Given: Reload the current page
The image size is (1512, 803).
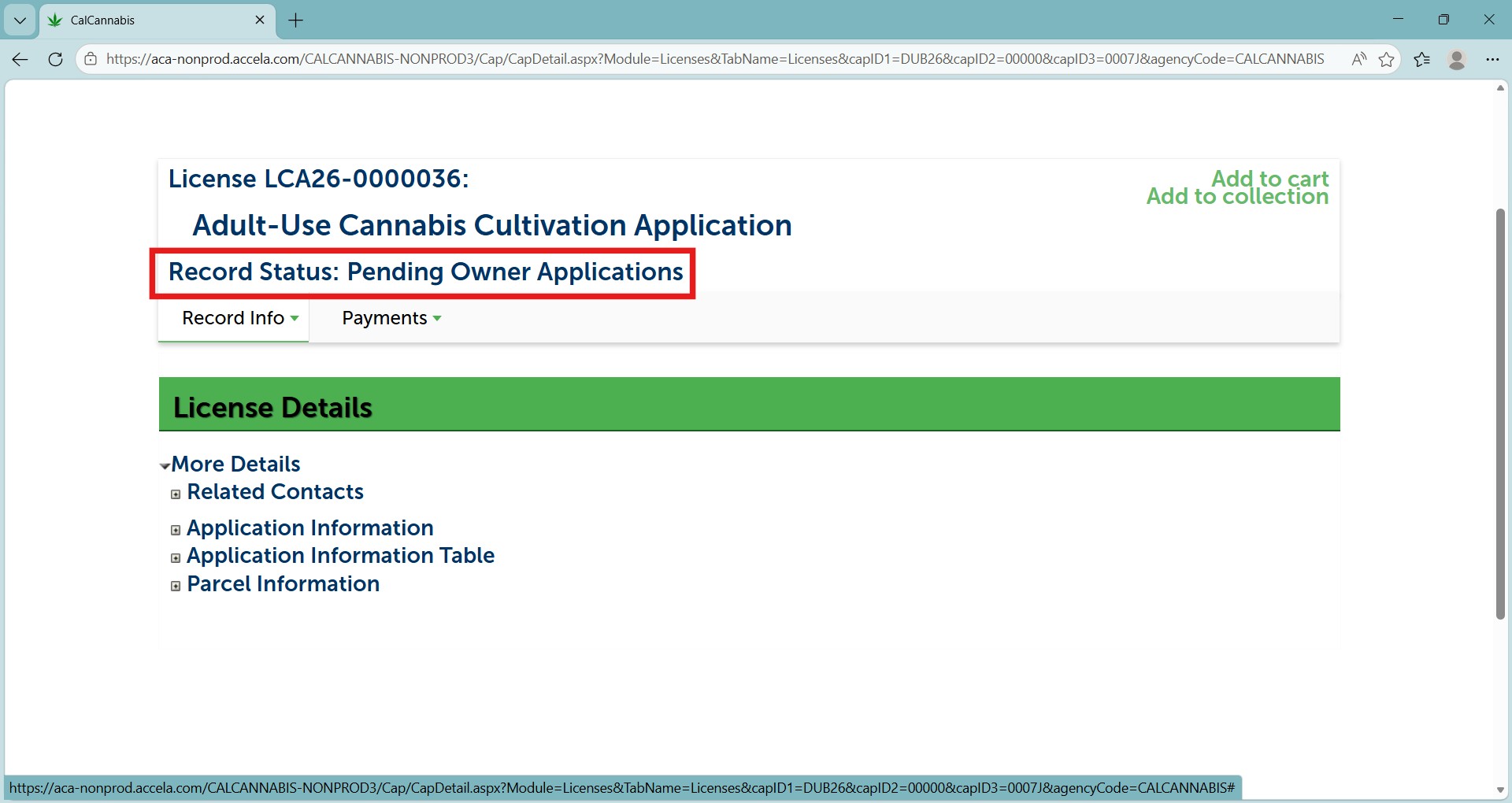Looking at the screenshot, I should click(55, 59).
